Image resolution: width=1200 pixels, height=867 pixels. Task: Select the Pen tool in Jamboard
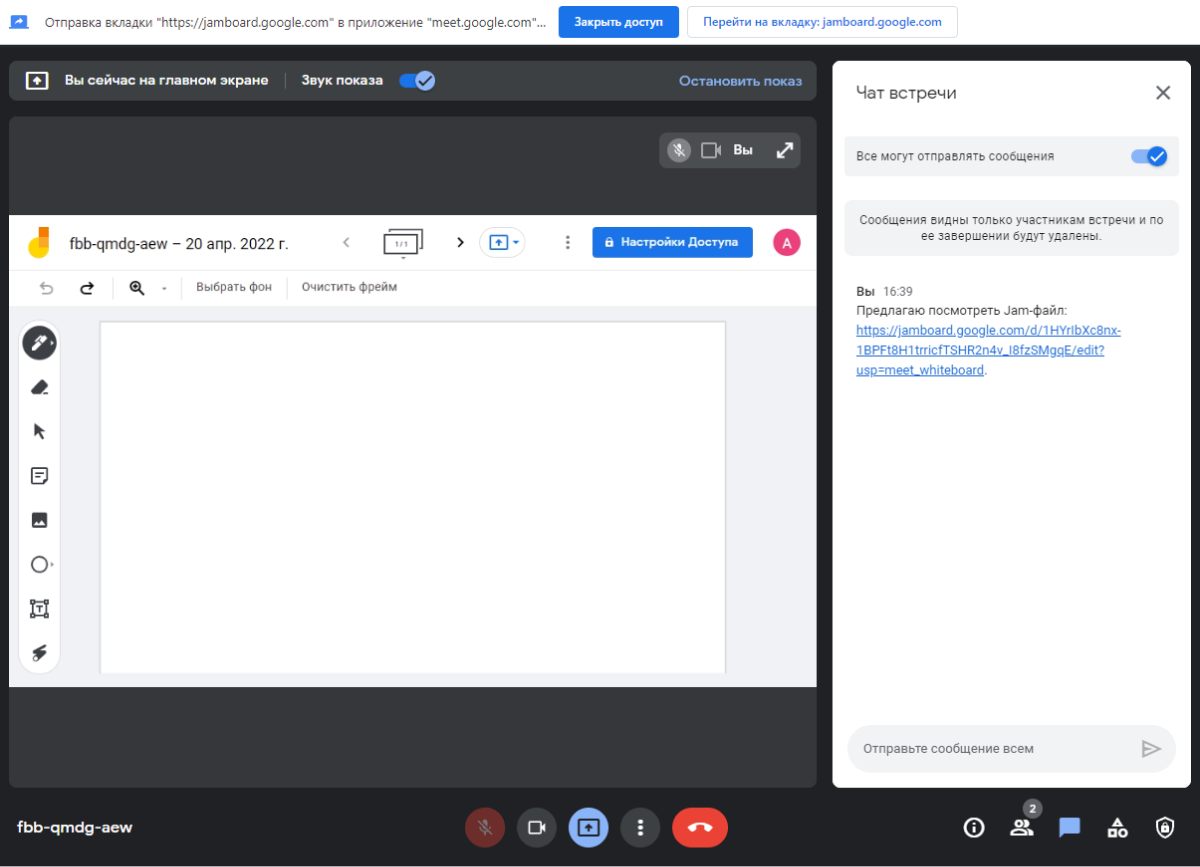tap(39, 343)
